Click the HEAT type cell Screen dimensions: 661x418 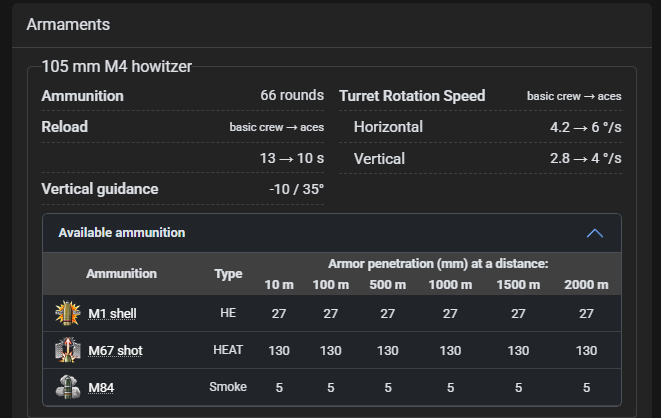(228, 350)
